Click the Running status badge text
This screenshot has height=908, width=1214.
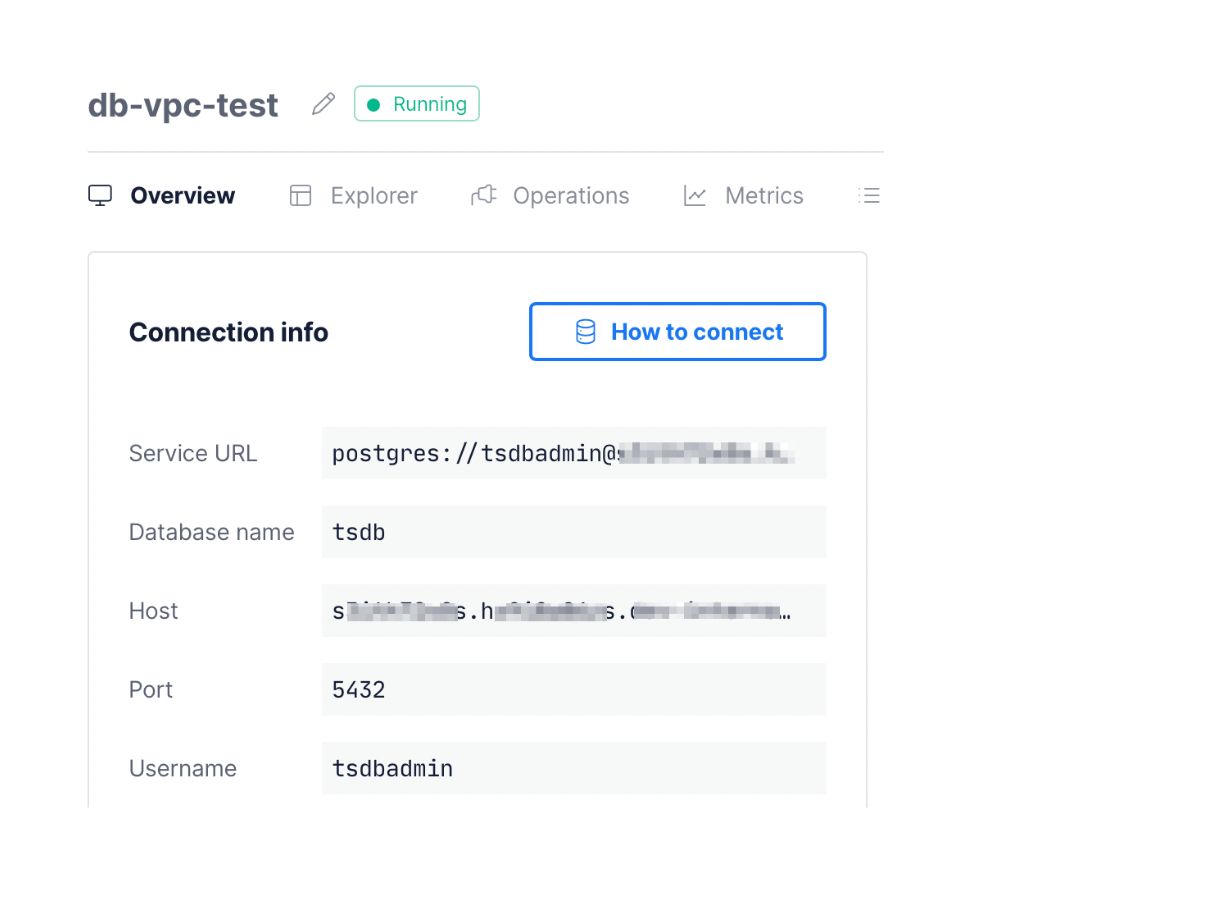tap(429, 105)
